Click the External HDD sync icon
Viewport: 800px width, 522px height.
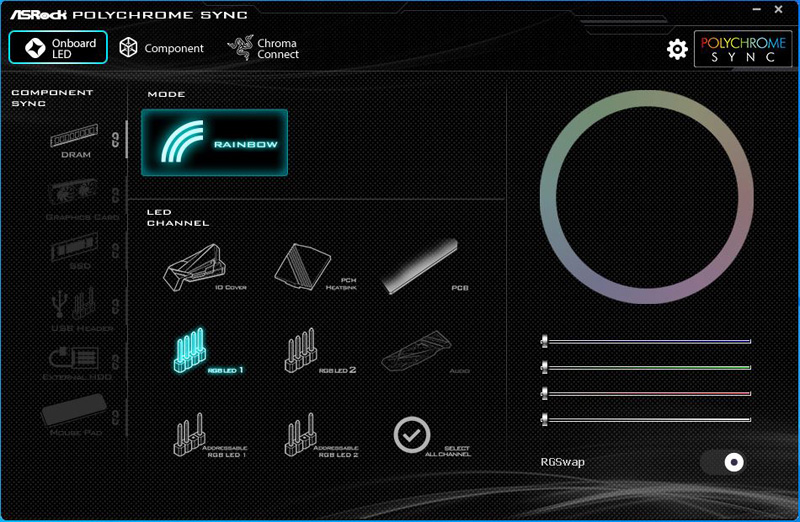point(76,362)
